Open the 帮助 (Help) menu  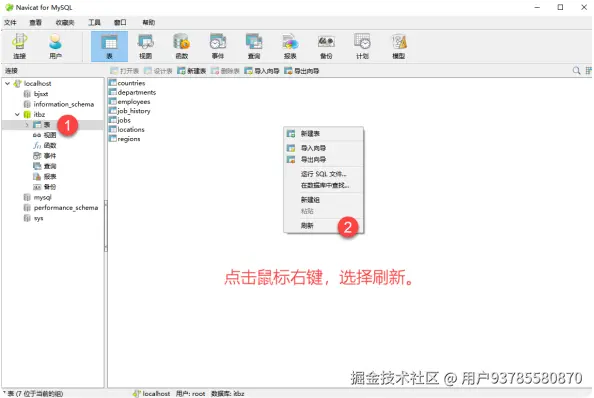(148, 22)
